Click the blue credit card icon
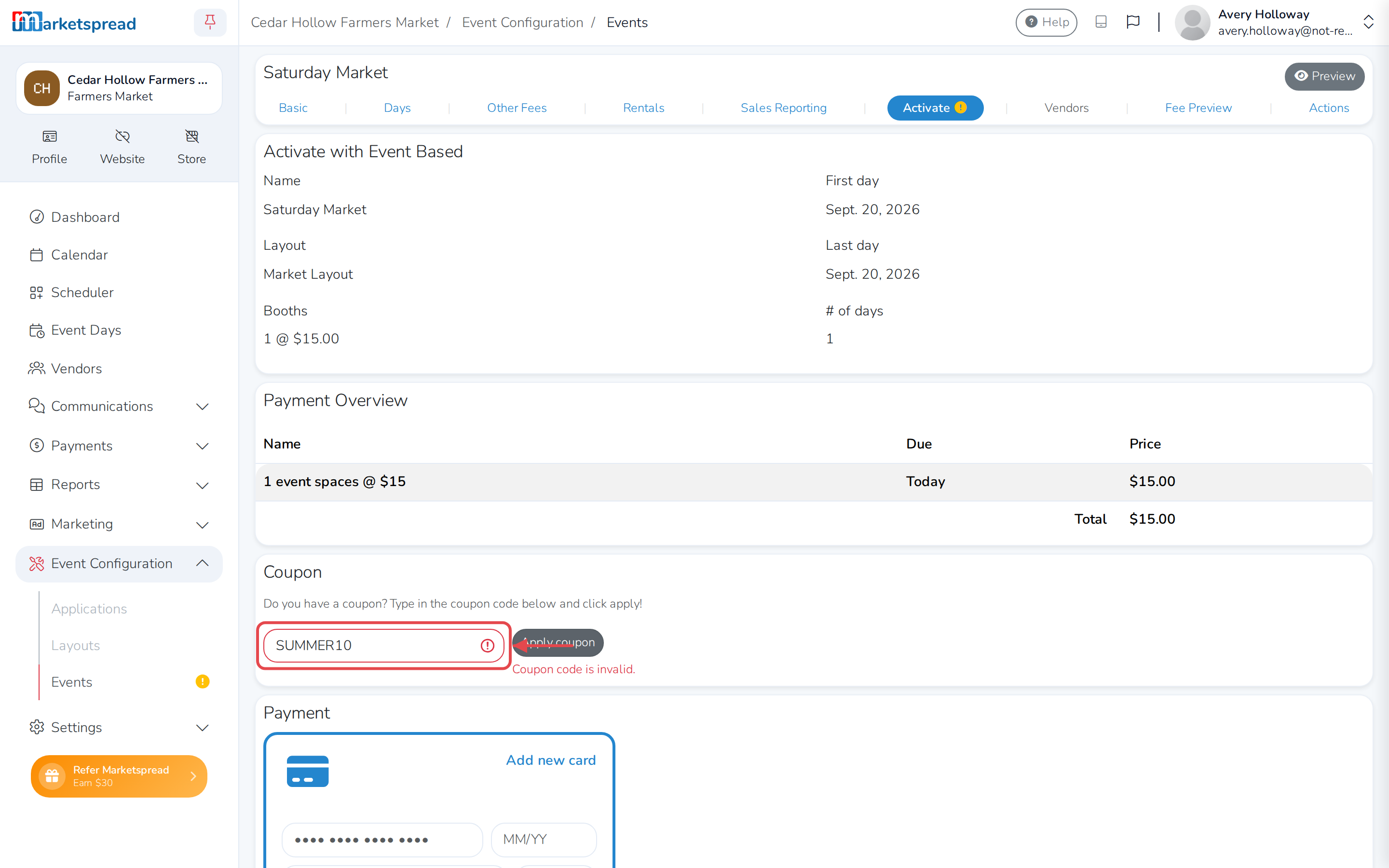1389x868 pixels. [308, 771]
